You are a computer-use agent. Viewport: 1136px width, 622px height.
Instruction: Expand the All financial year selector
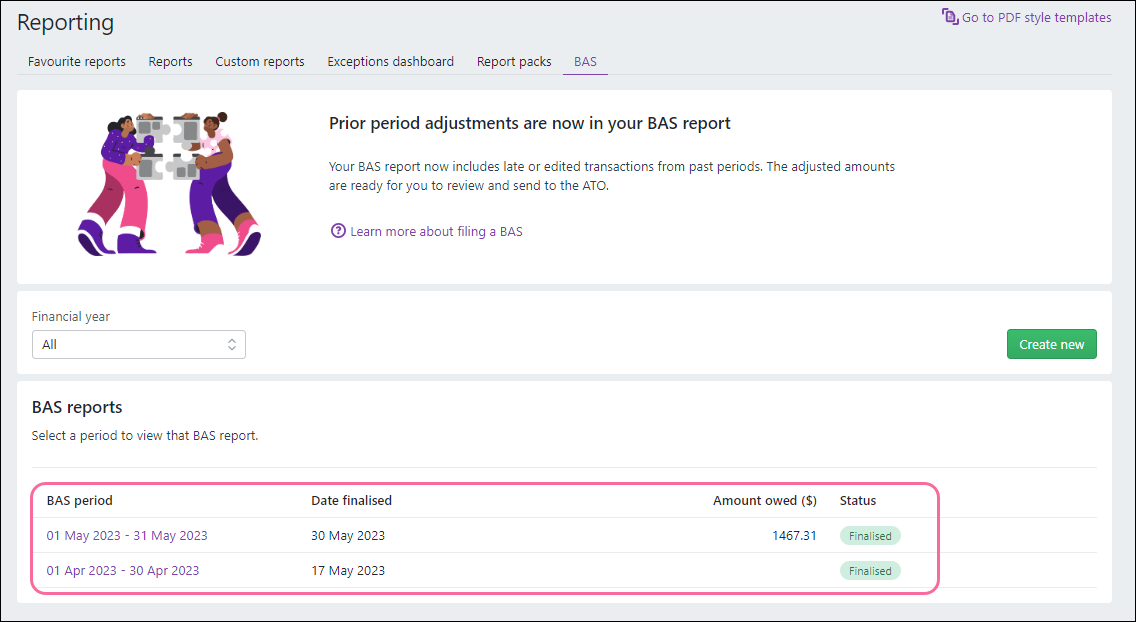138,344
